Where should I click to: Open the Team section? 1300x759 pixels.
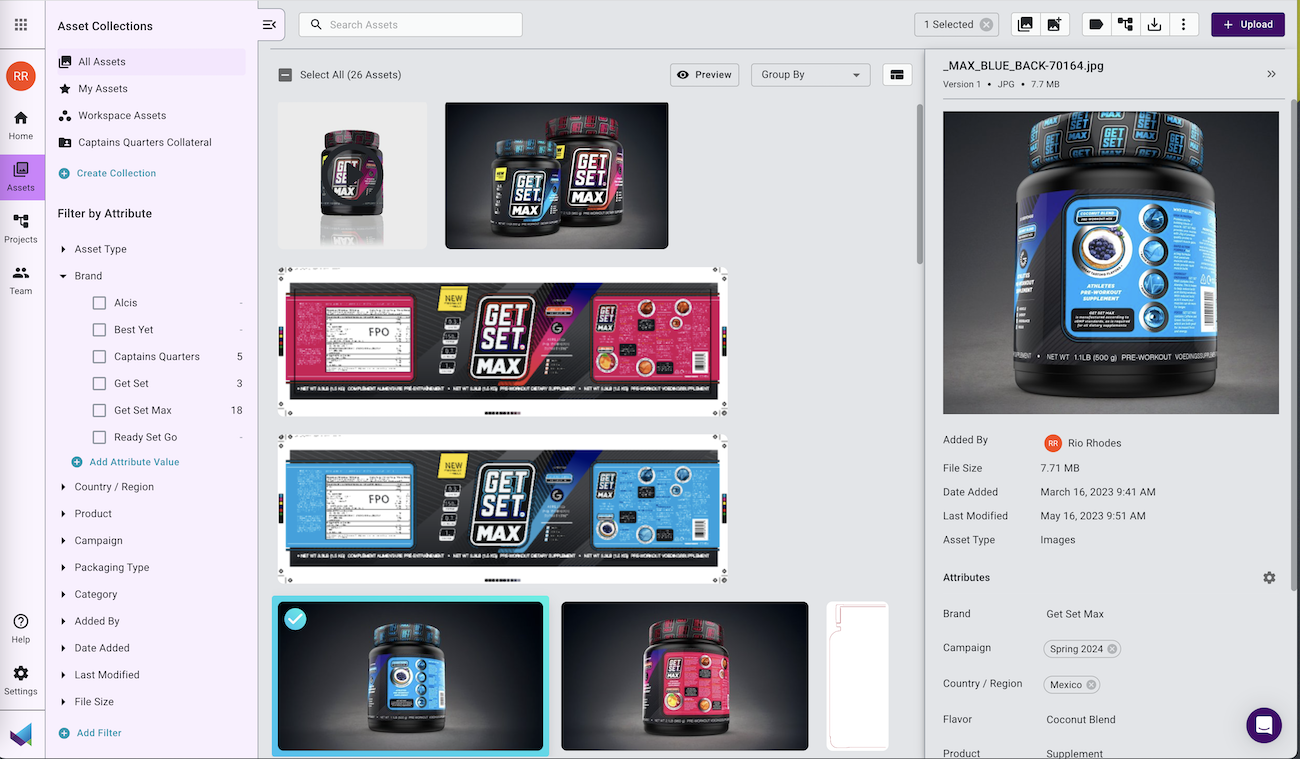pyautogui.click(x=21, y=281)
